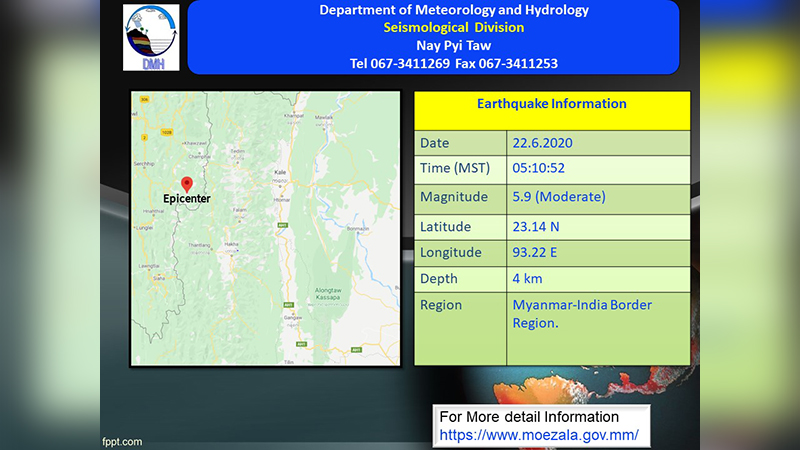Click the magnitude value 5.9 (Moderate)
Image resolution: width=800 pixels, height=450 pixels.
559,197
